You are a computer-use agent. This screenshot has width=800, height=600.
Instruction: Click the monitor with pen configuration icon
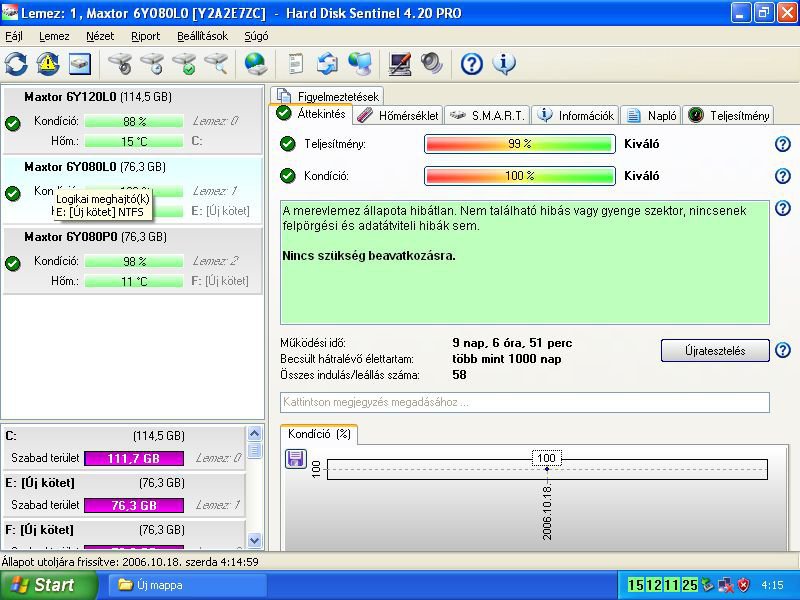[399, 64]
